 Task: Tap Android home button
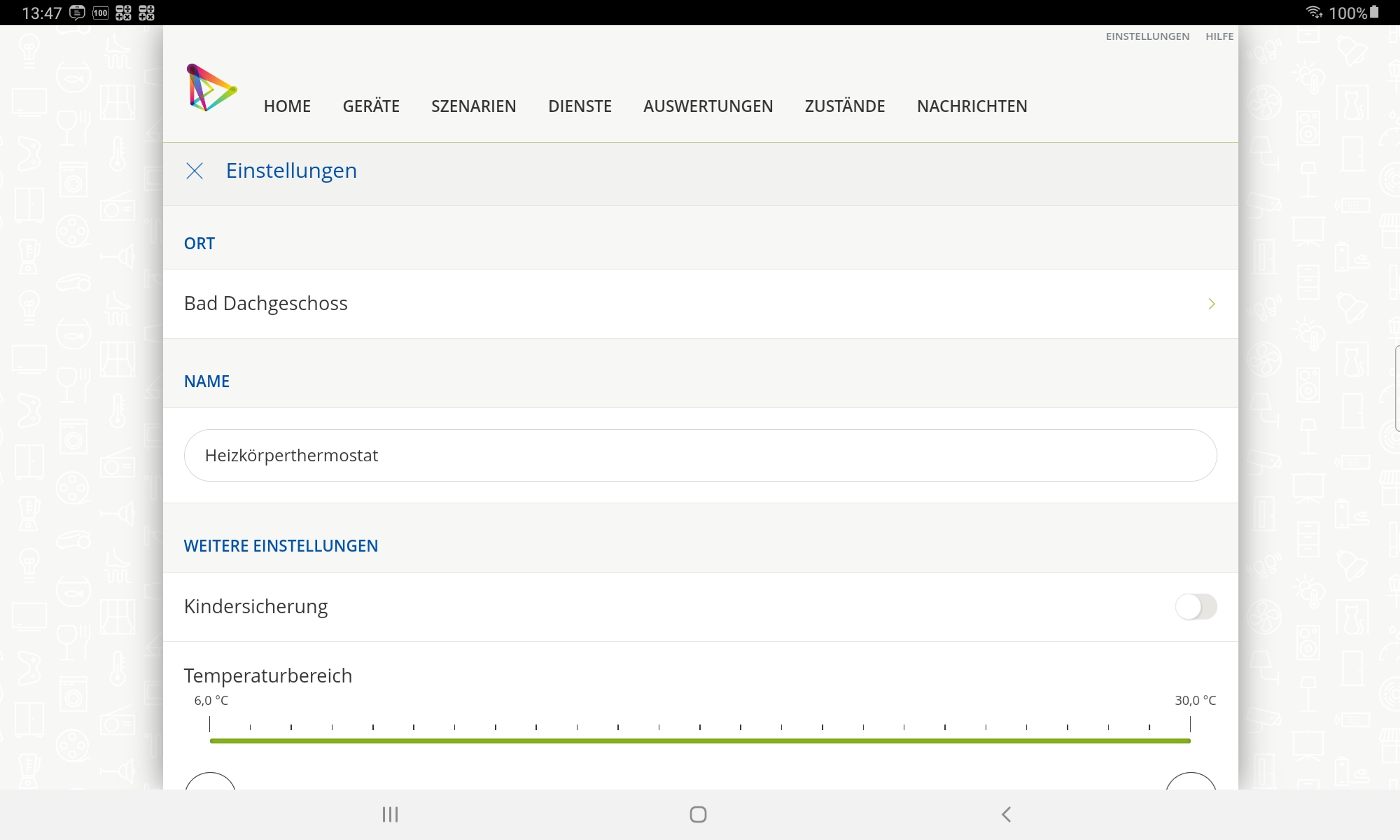tap(698, 814)
